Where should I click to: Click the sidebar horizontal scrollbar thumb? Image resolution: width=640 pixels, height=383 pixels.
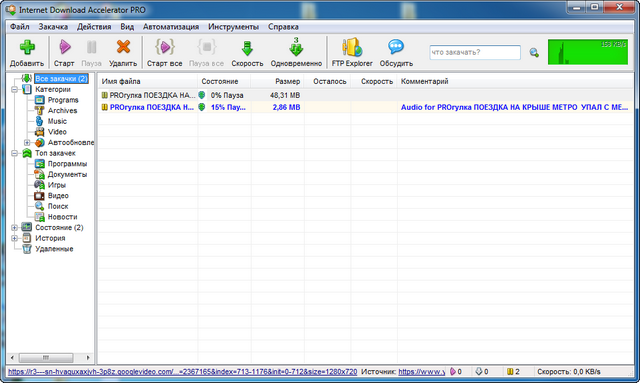click(46, 358)
